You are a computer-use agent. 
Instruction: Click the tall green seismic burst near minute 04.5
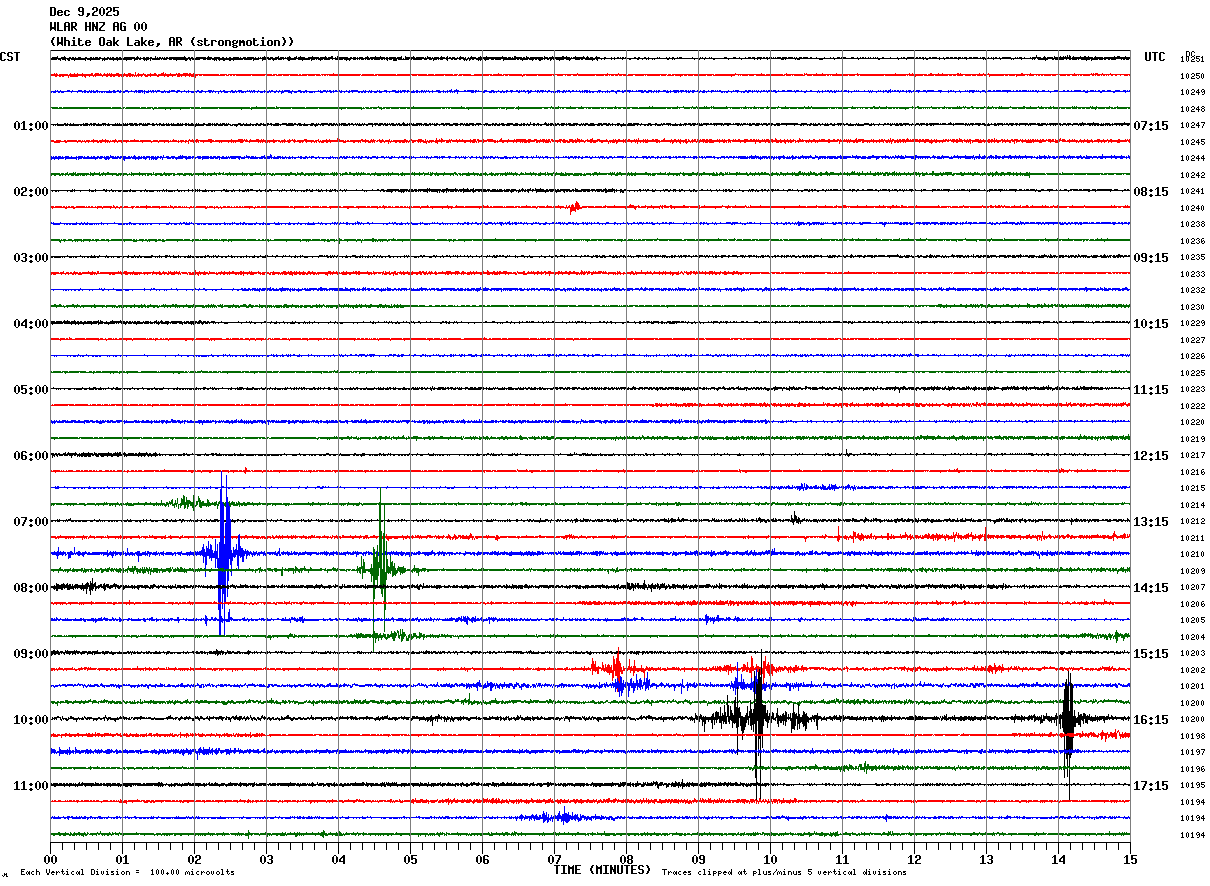[x=381, y=569]
